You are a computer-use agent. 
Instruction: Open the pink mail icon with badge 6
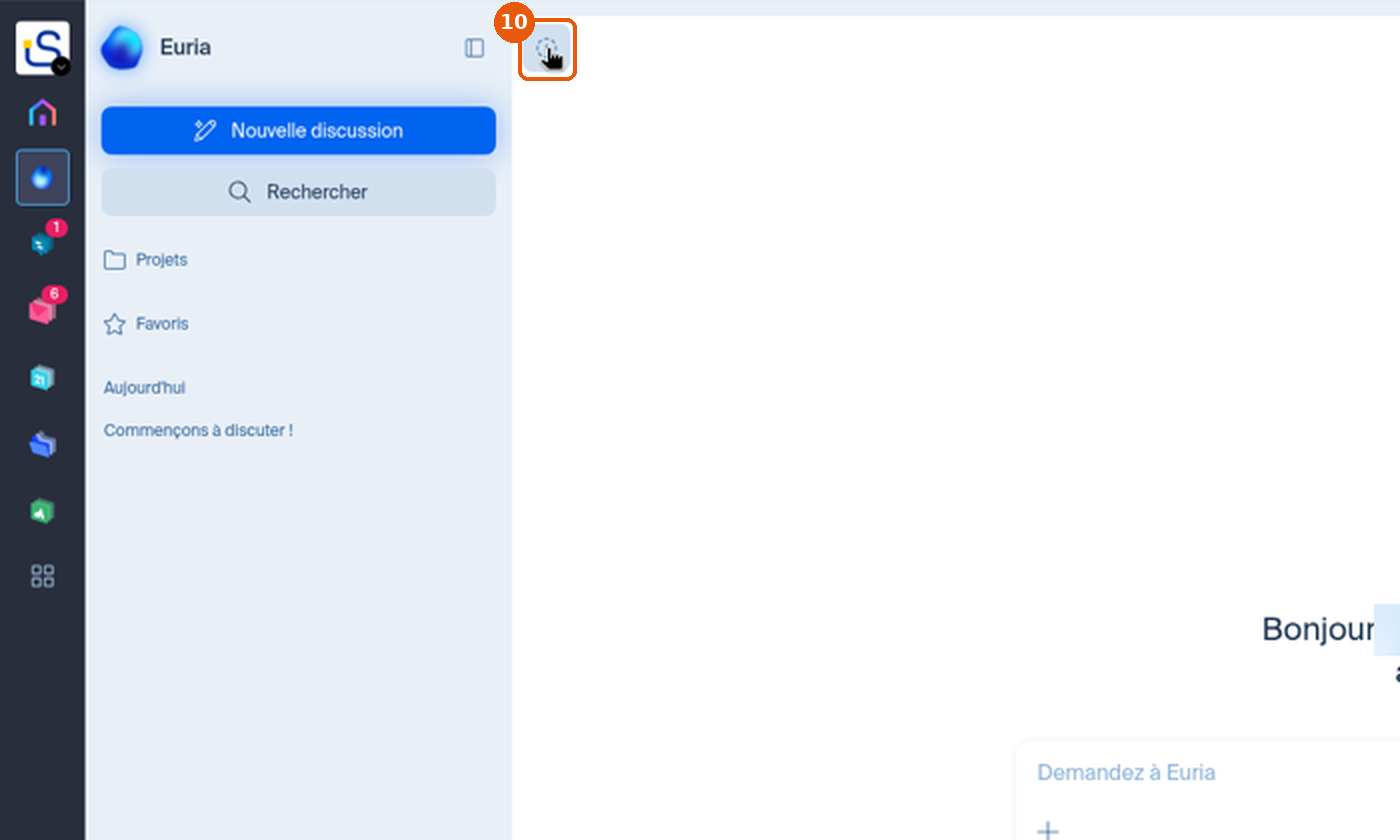tap(42, 310)
